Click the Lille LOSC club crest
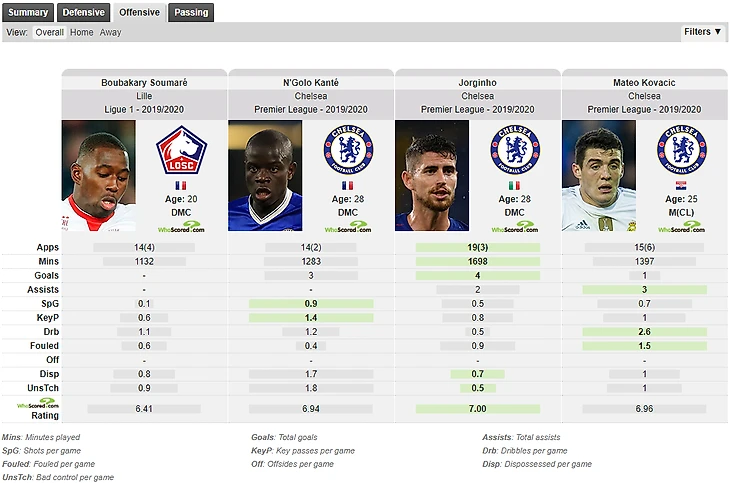 [x=181, y=150]
